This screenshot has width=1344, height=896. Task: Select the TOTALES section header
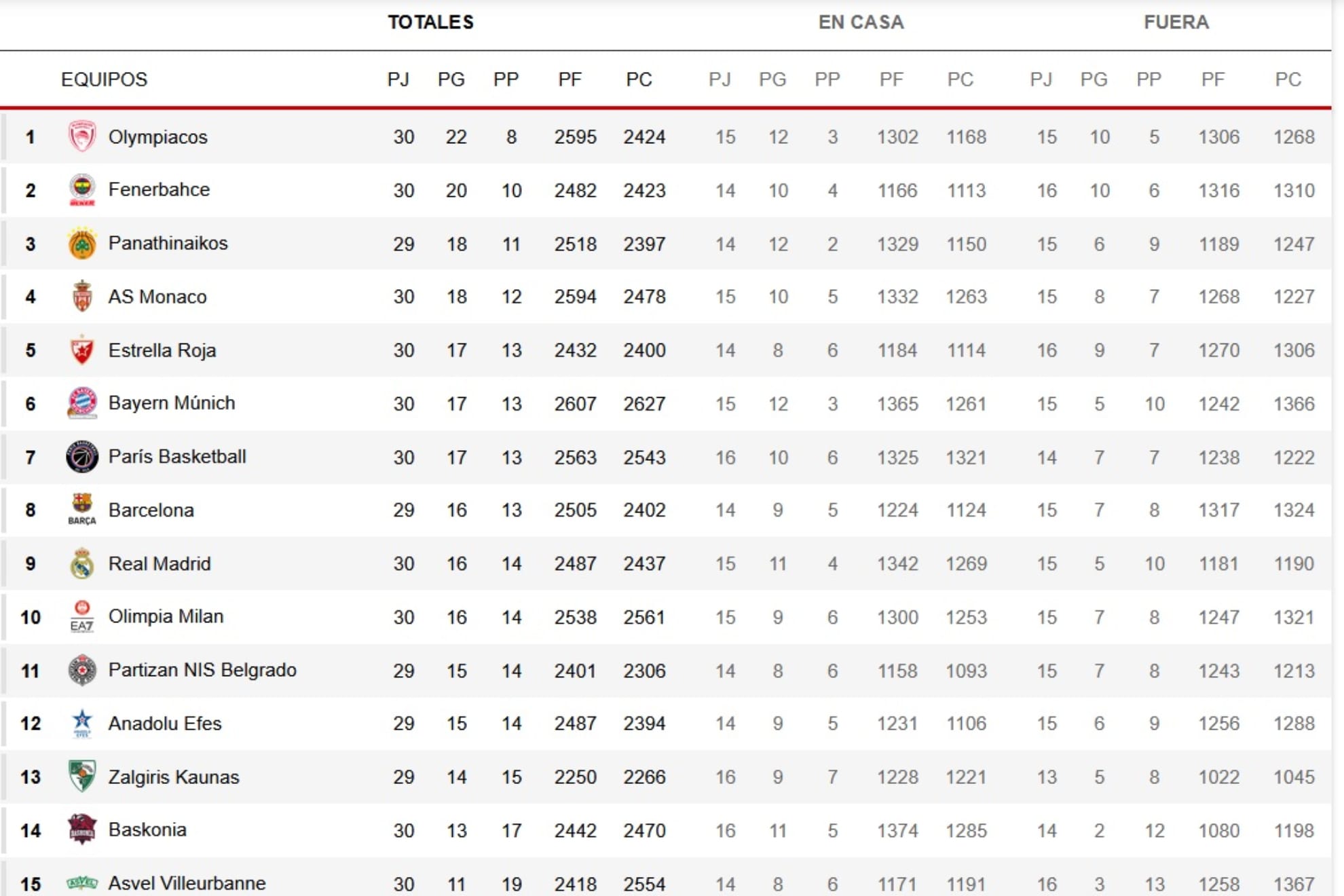(x=430, y=22)
